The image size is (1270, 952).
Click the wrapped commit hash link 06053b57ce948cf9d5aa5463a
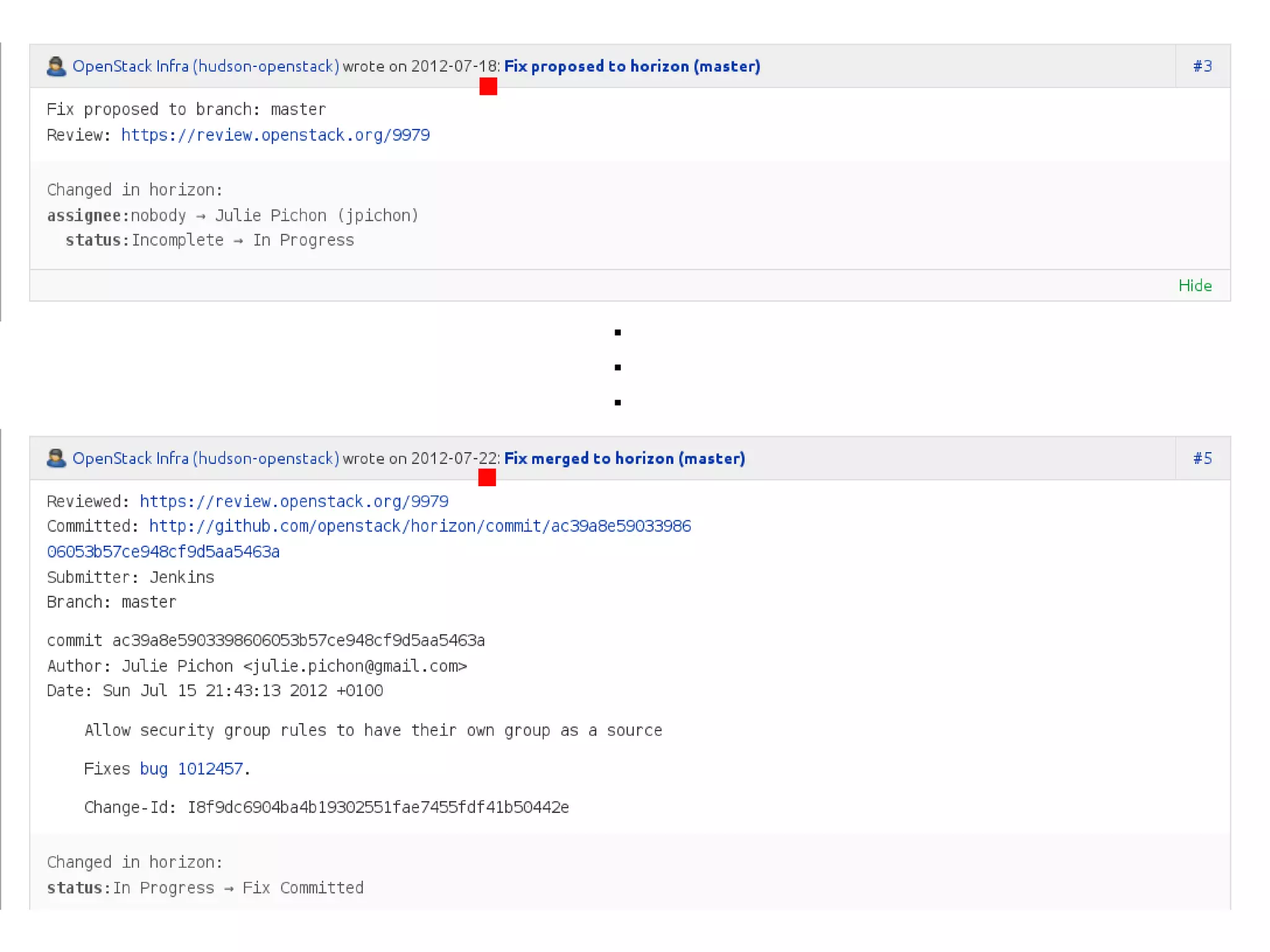[163, 552]
